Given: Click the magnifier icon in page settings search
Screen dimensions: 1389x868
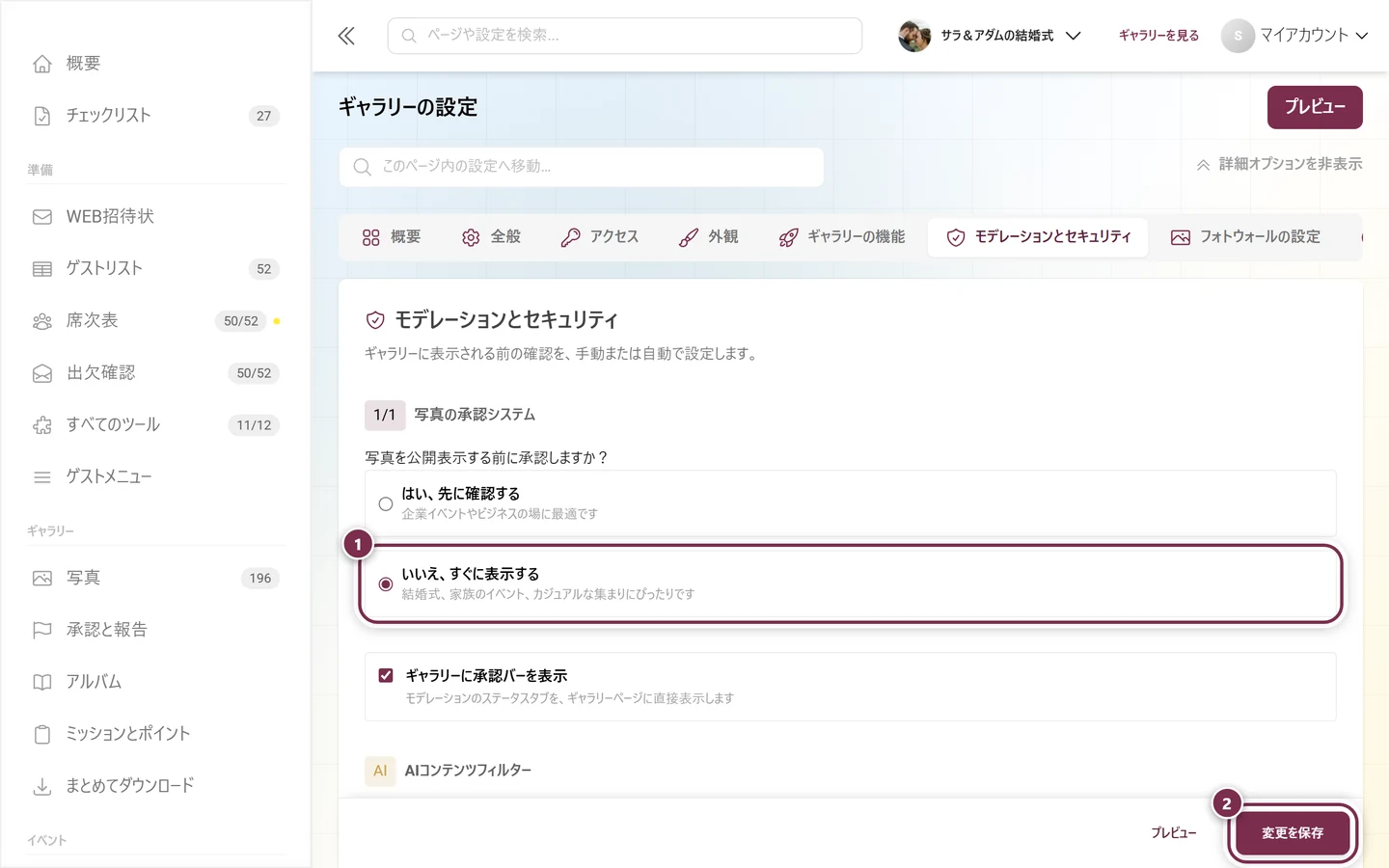Looking at the screenshot, I should (363, 167).
